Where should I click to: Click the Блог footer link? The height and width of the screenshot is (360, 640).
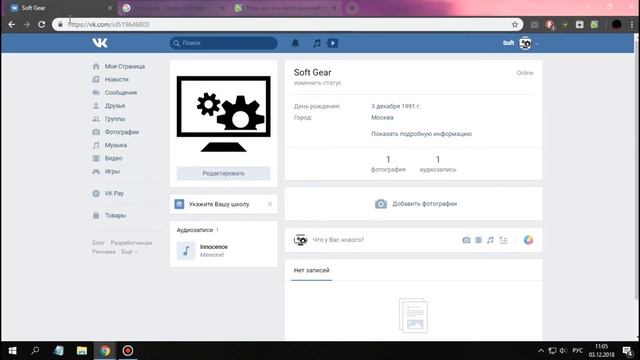coord(98,243)
